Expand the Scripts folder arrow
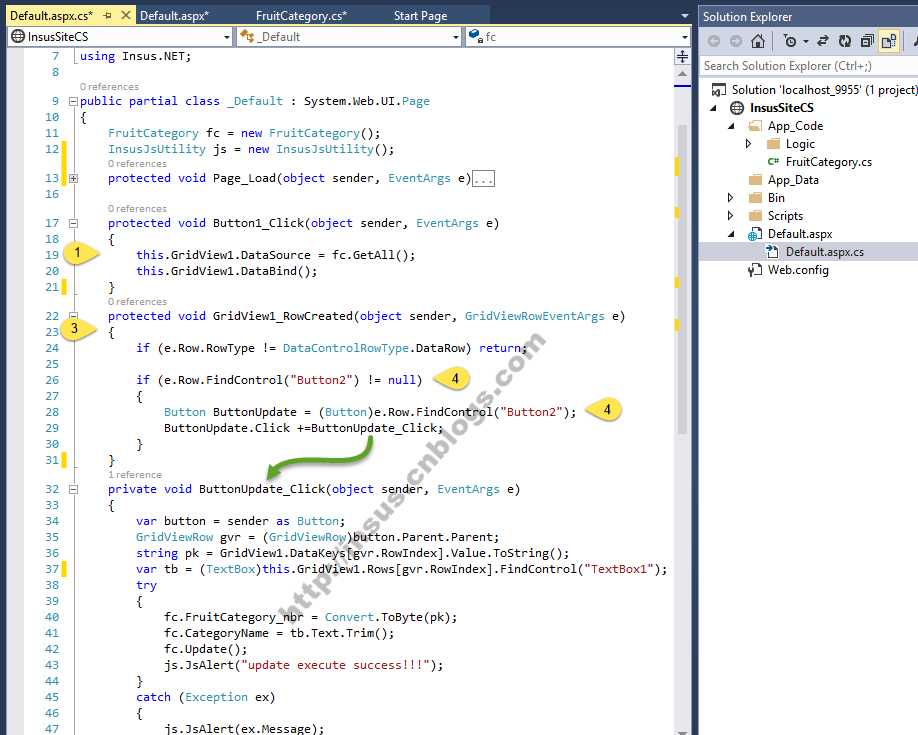 tap(730, 216)
